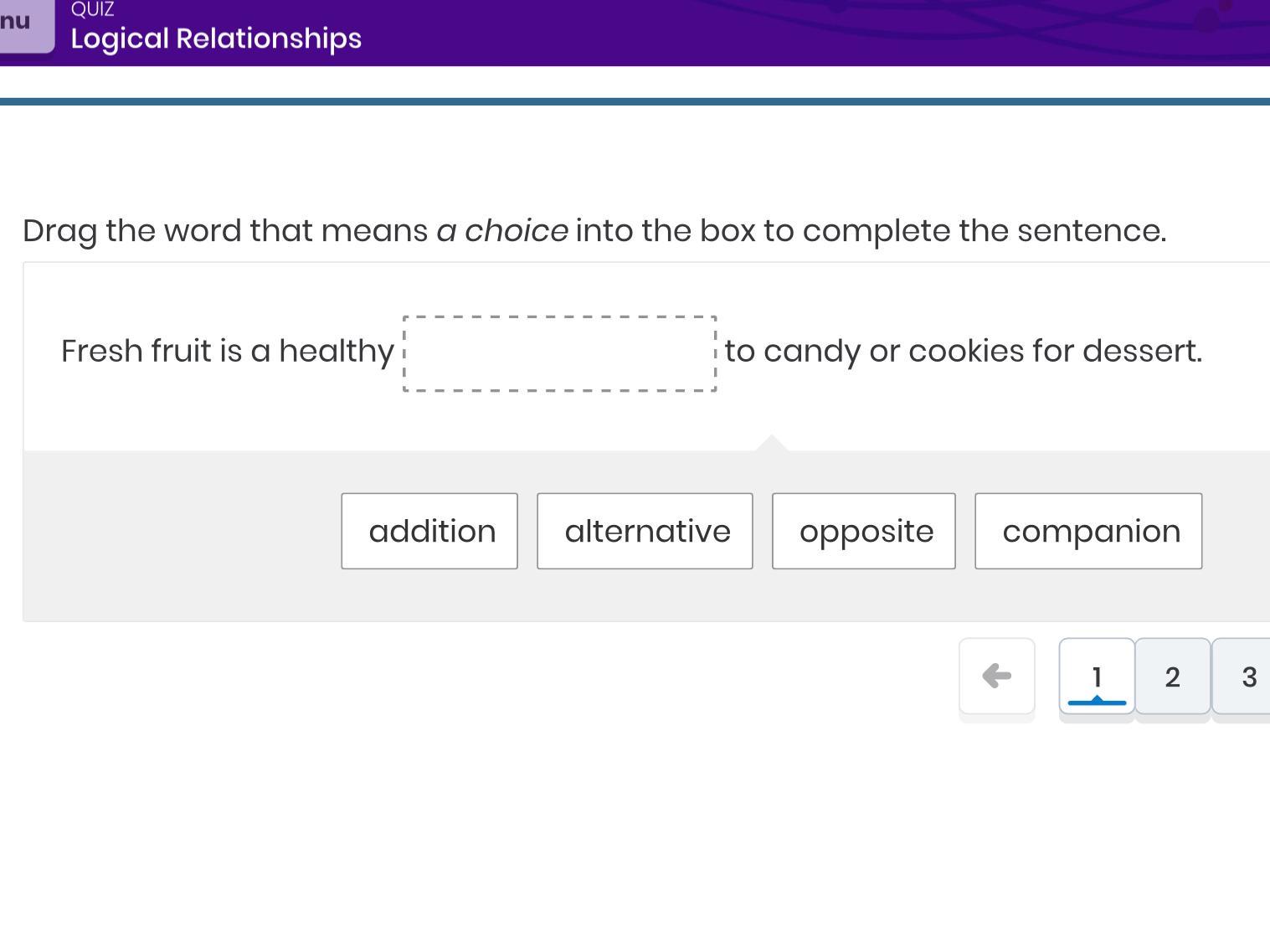Choose the "opposite" word tile

(x=863, y=531)
